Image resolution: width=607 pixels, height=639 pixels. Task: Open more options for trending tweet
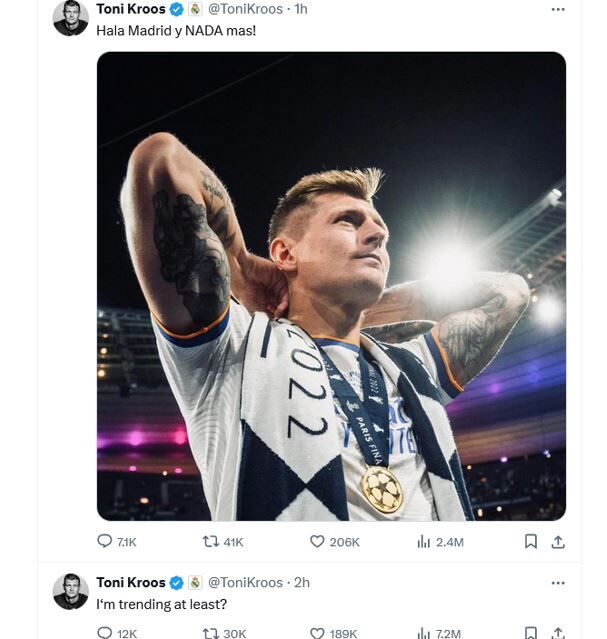click(x=558, y=582)
